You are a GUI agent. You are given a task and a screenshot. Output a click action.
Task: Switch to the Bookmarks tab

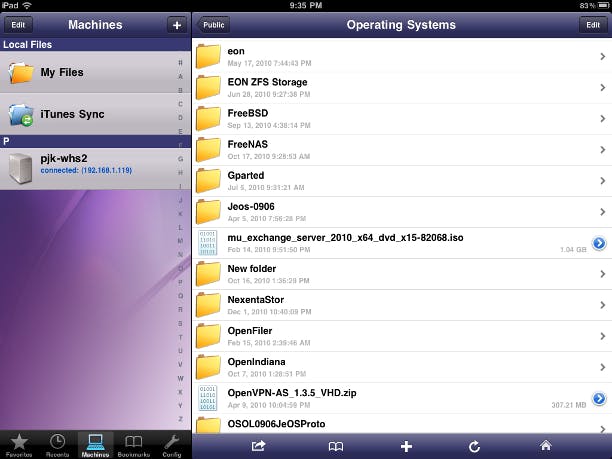(133, 445)
